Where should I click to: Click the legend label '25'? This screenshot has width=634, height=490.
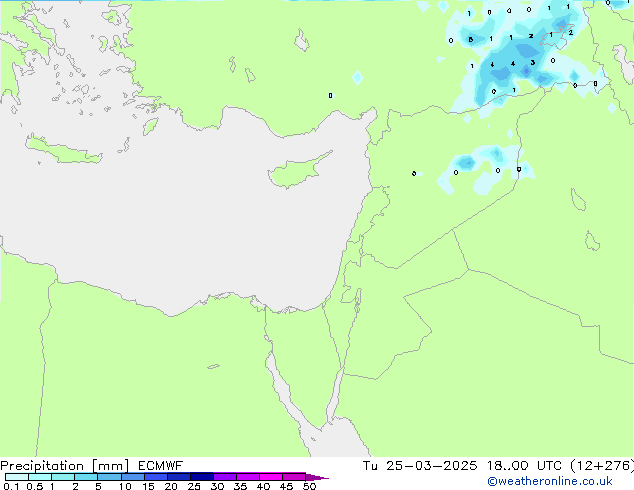click(x=194, y=486)
